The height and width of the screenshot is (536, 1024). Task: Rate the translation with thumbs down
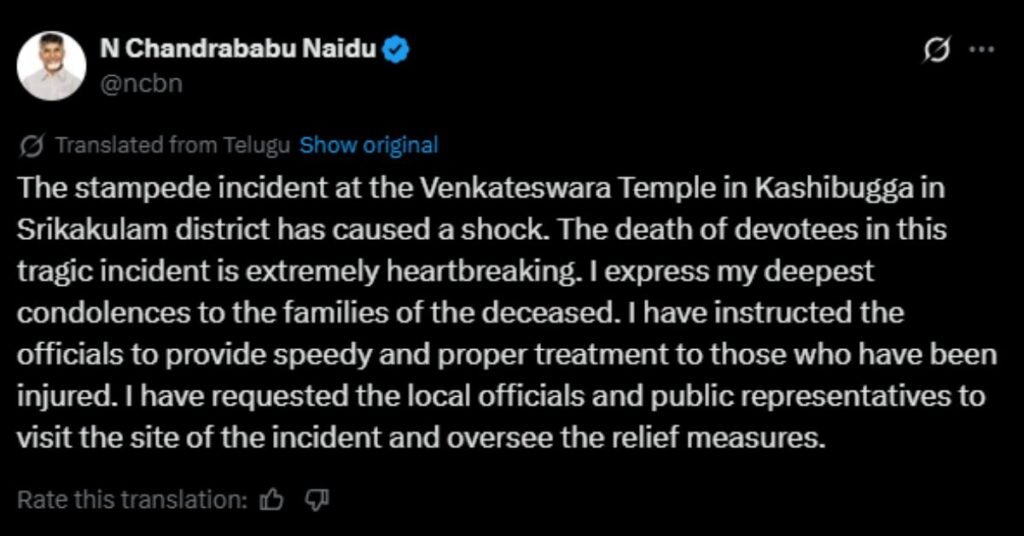coord(316,500)
